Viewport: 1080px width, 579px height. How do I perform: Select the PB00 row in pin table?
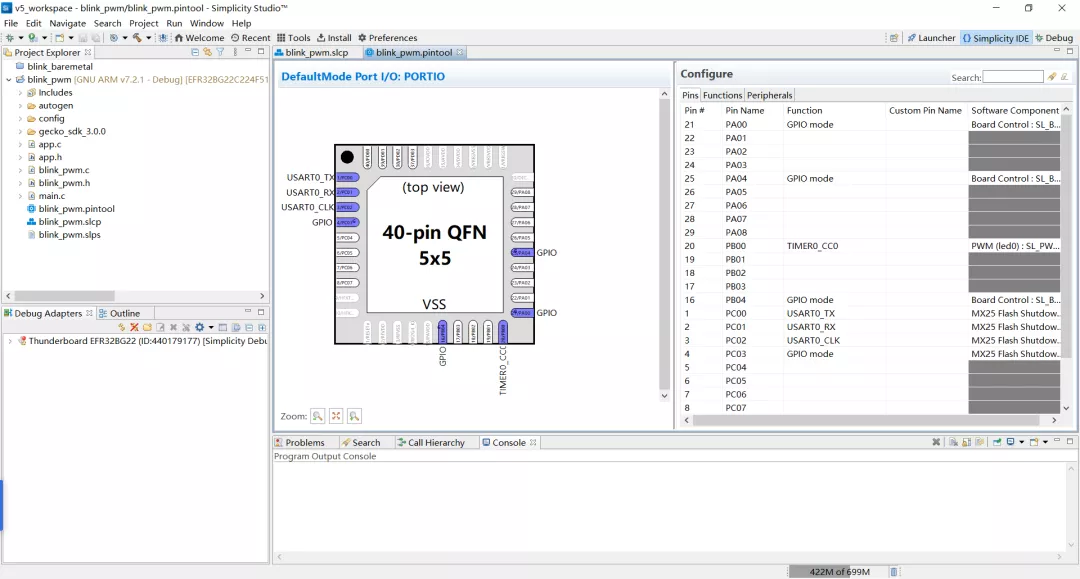(871, 246)
